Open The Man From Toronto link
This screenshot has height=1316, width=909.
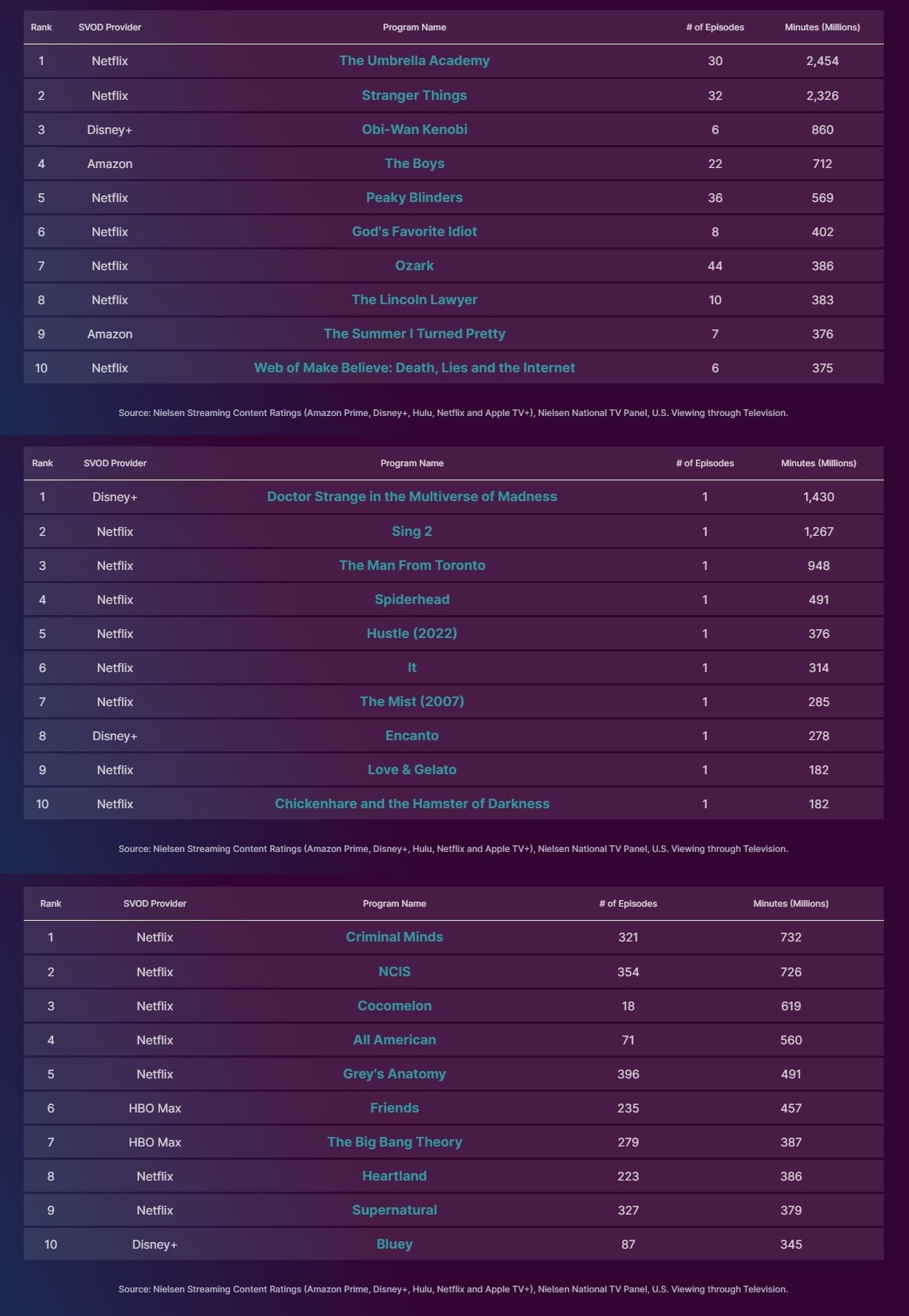412,565
